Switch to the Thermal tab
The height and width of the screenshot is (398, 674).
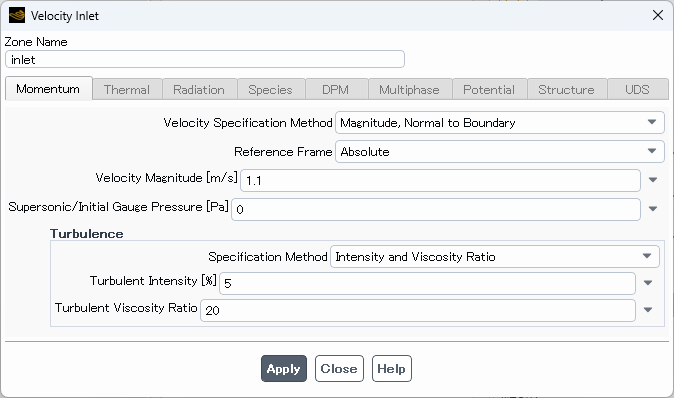(x=127, y=89)
